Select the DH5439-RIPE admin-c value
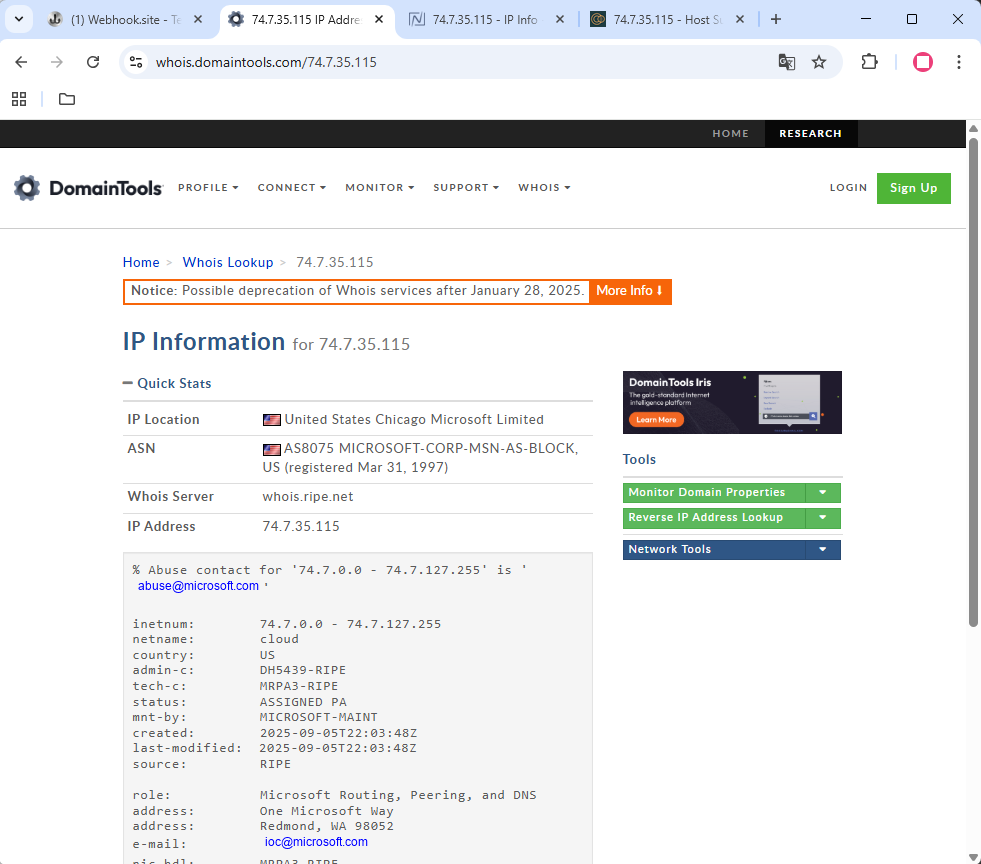Screen dimensions: 981x864 303,670
